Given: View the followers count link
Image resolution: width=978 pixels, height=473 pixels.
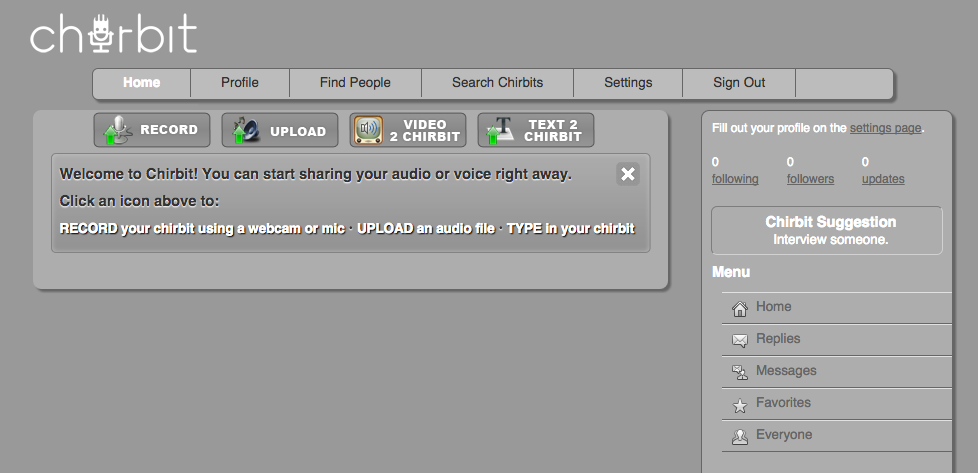Looking at the screenshot, I should (810, 179).
